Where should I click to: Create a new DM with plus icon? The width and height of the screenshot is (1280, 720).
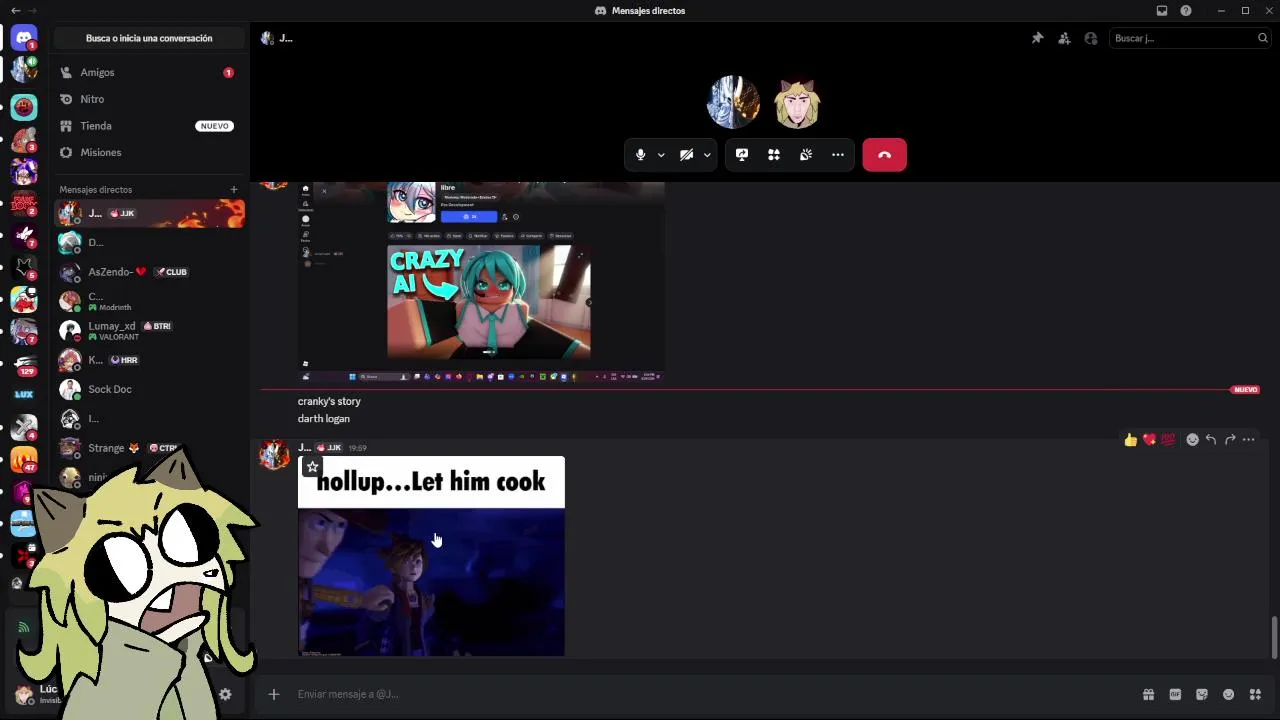click(x=234, y=190)
